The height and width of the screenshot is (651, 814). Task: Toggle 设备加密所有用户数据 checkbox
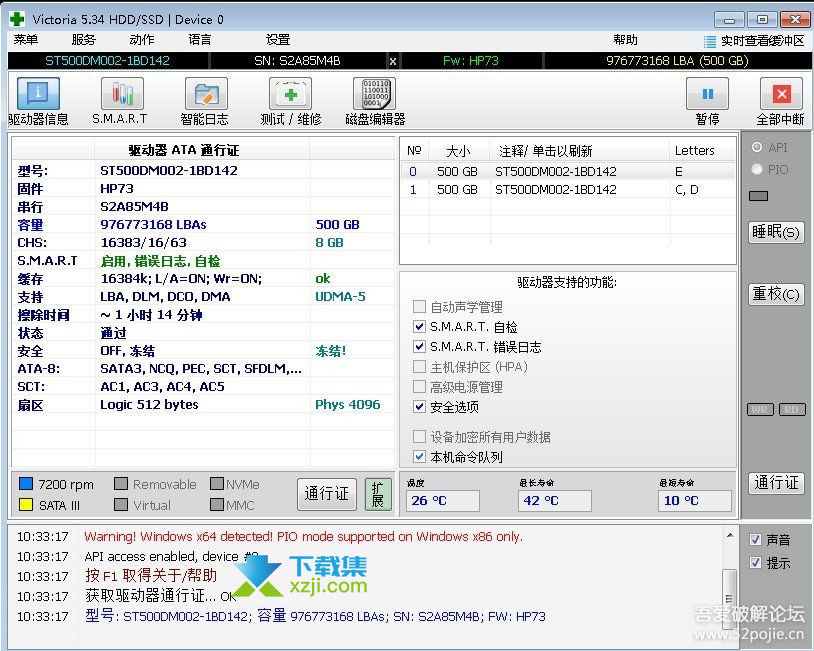419,437
